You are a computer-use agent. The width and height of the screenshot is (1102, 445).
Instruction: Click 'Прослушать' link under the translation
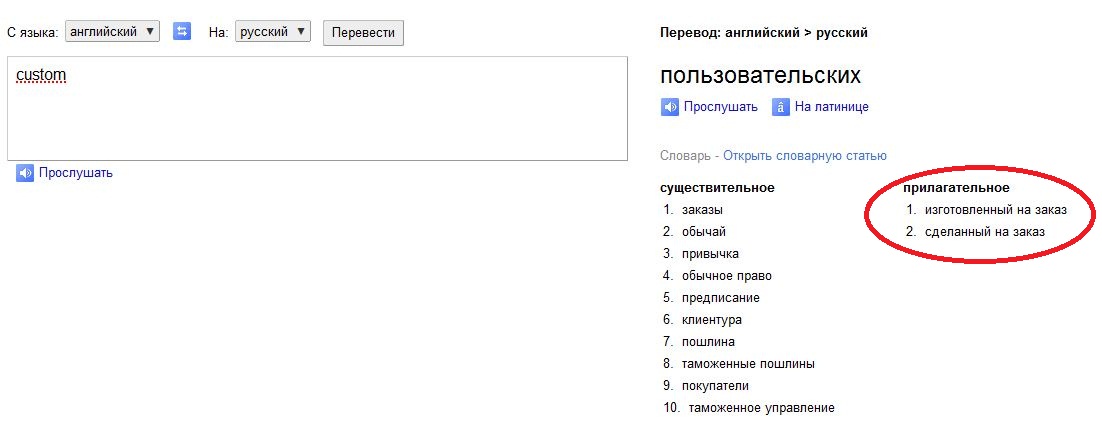tap(721, 107)
